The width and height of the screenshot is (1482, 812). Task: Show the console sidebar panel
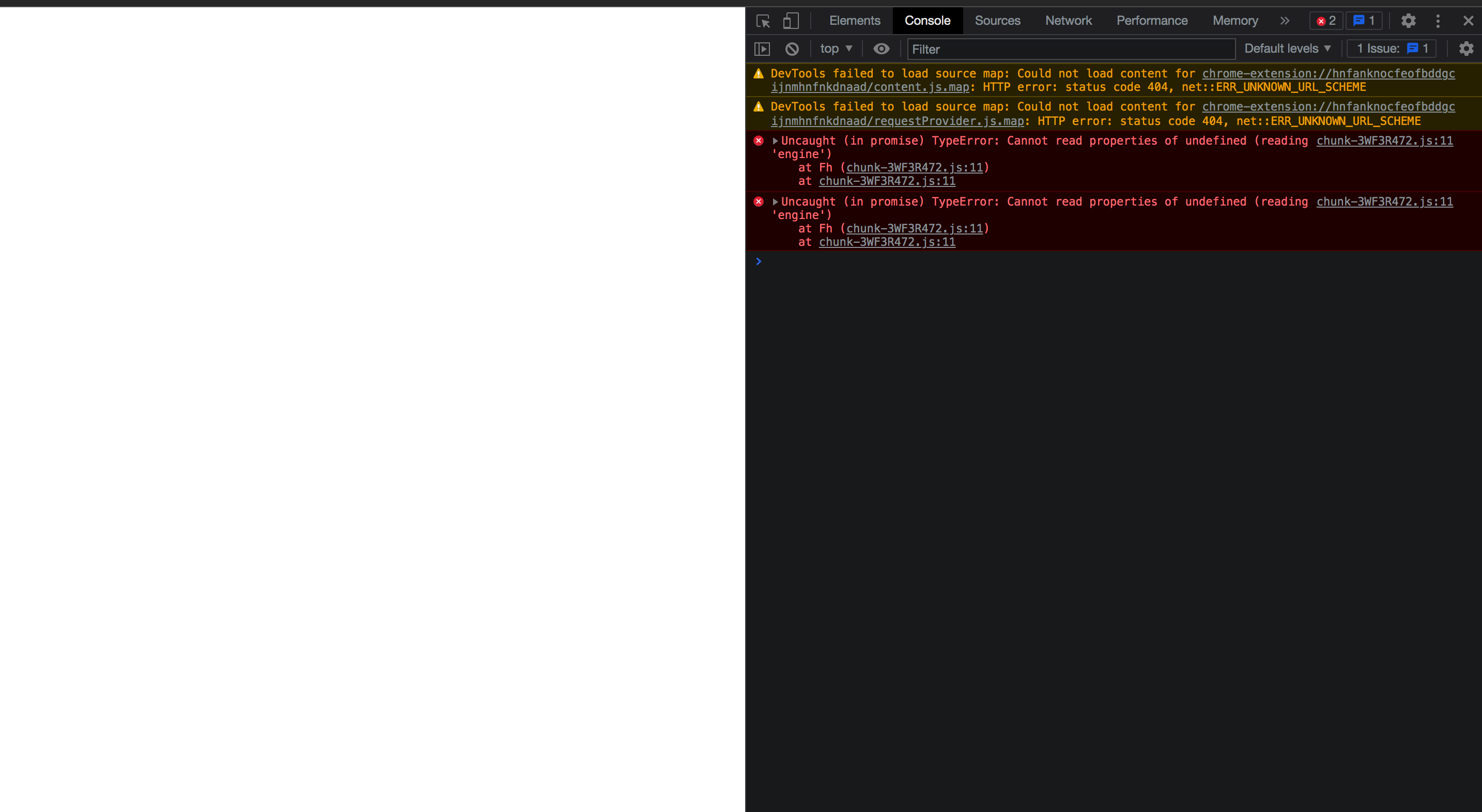pos(762,49)
